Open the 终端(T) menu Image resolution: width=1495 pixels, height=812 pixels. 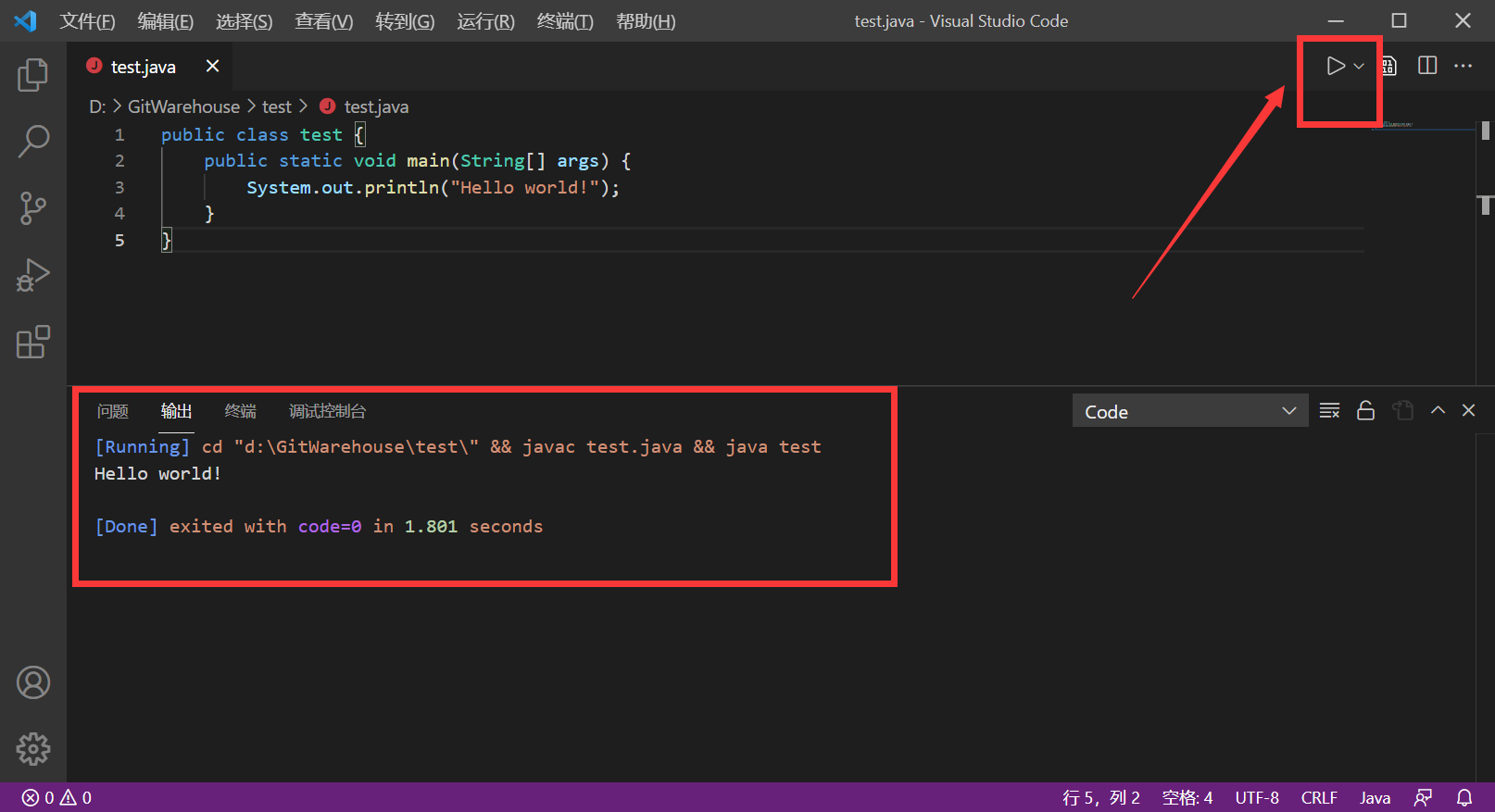point(565,21)
